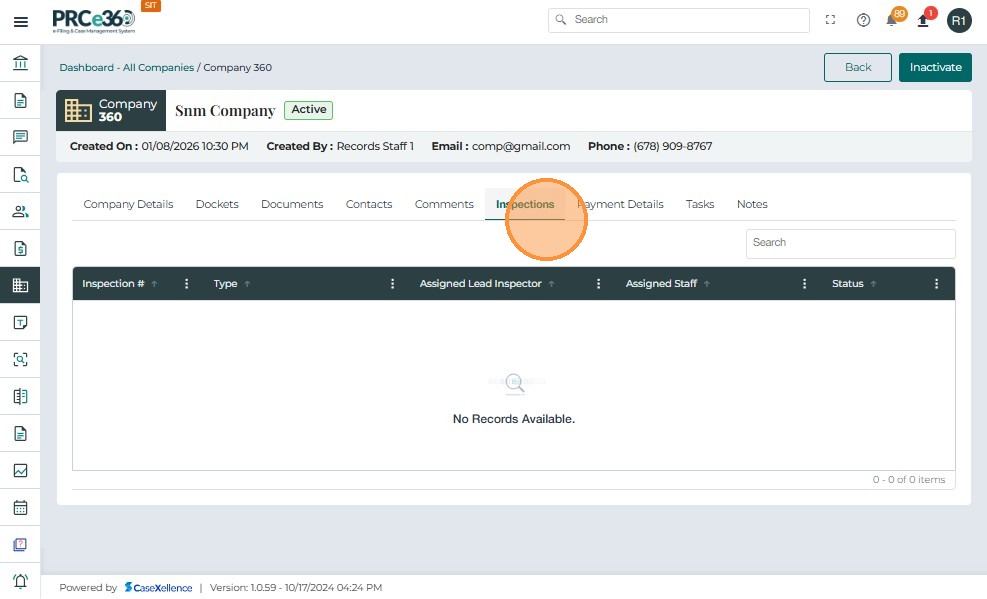Open the help question mark icon

click(863, 20)
